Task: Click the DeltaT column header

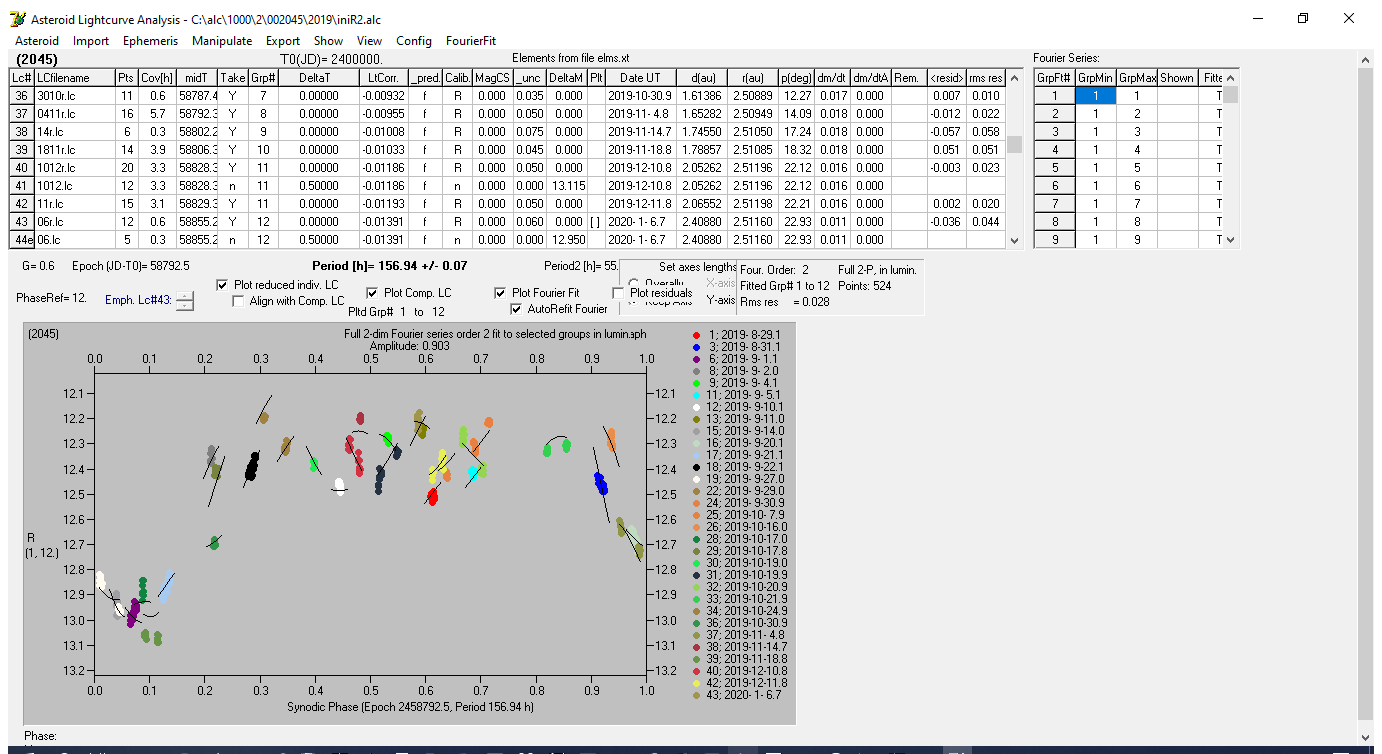Action: pos(319,78)
